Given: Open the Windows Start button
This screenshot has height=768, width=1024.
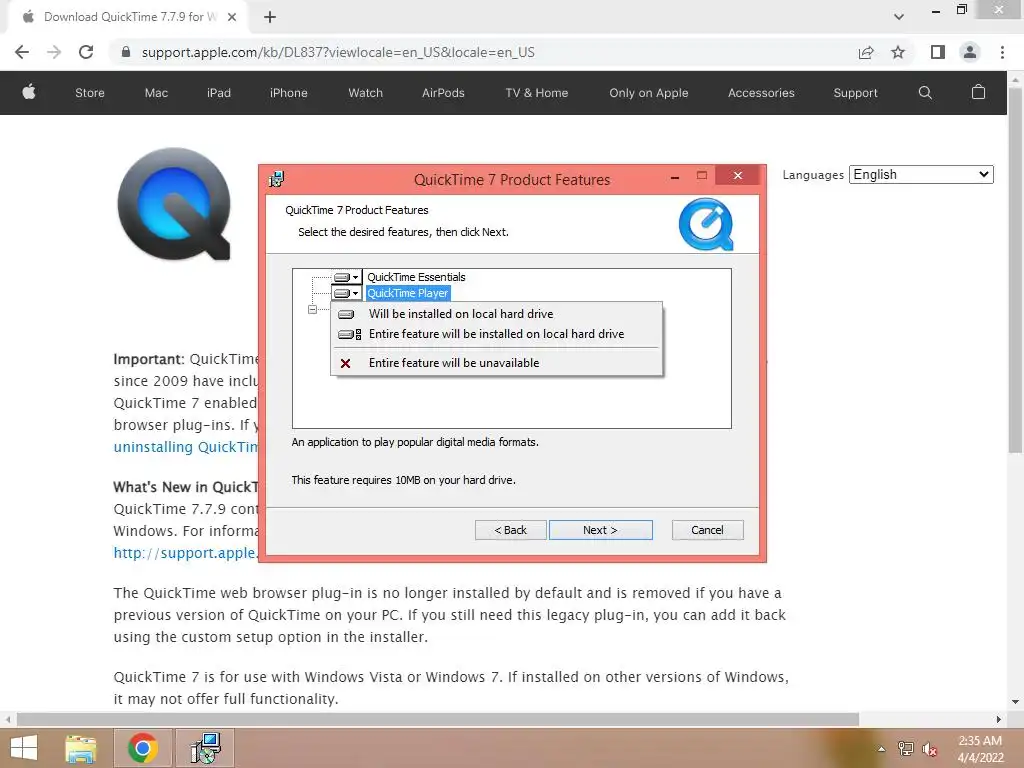Looking at the screenshot, I should tap(24, 748).
